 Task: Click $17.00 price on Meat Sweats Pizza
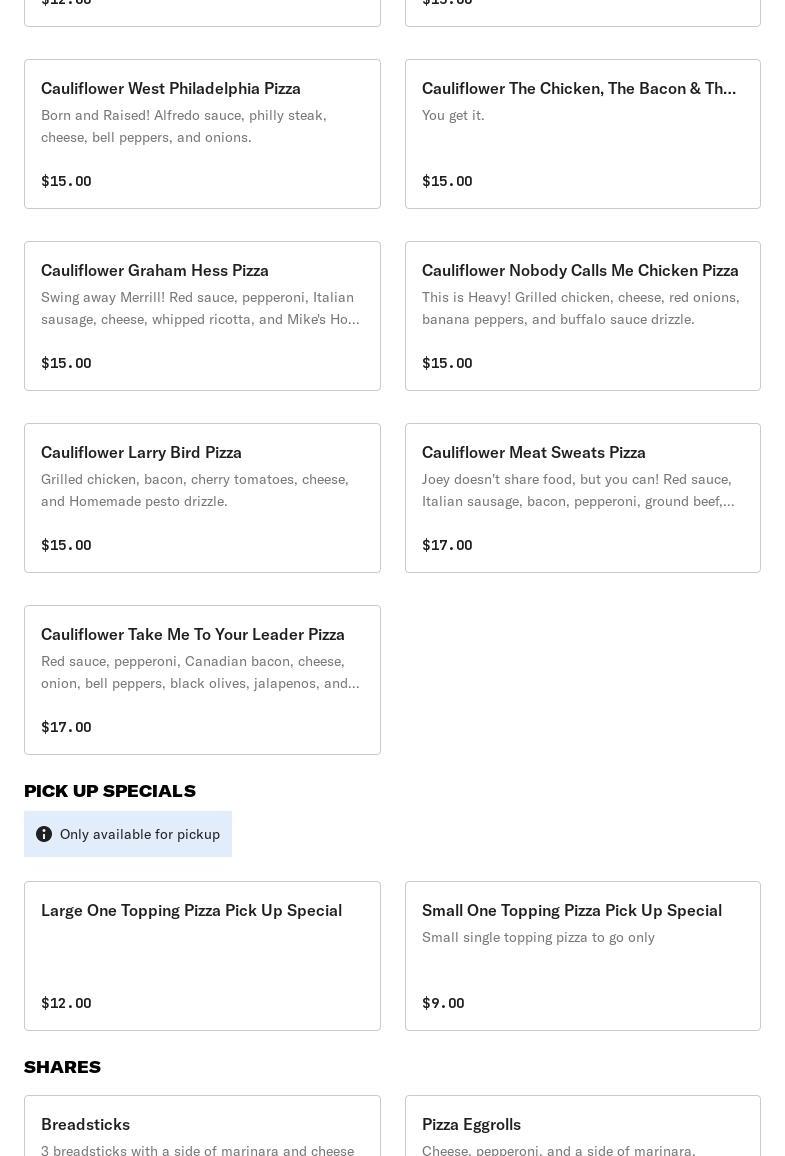point(447,545)
